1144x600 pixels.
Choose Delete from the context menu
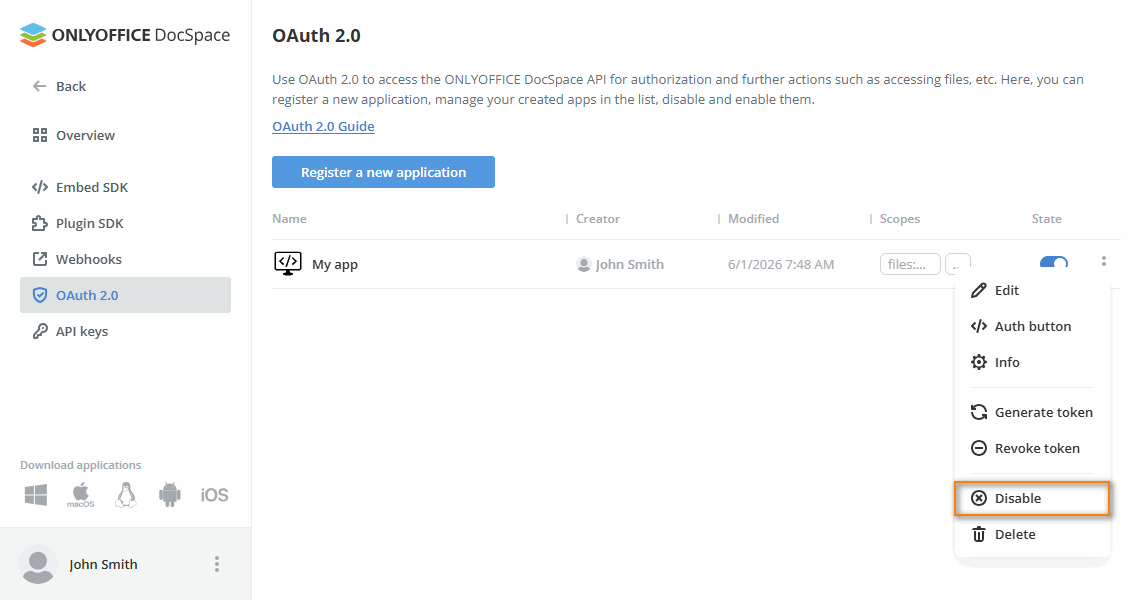click(x=1032, y=534)
